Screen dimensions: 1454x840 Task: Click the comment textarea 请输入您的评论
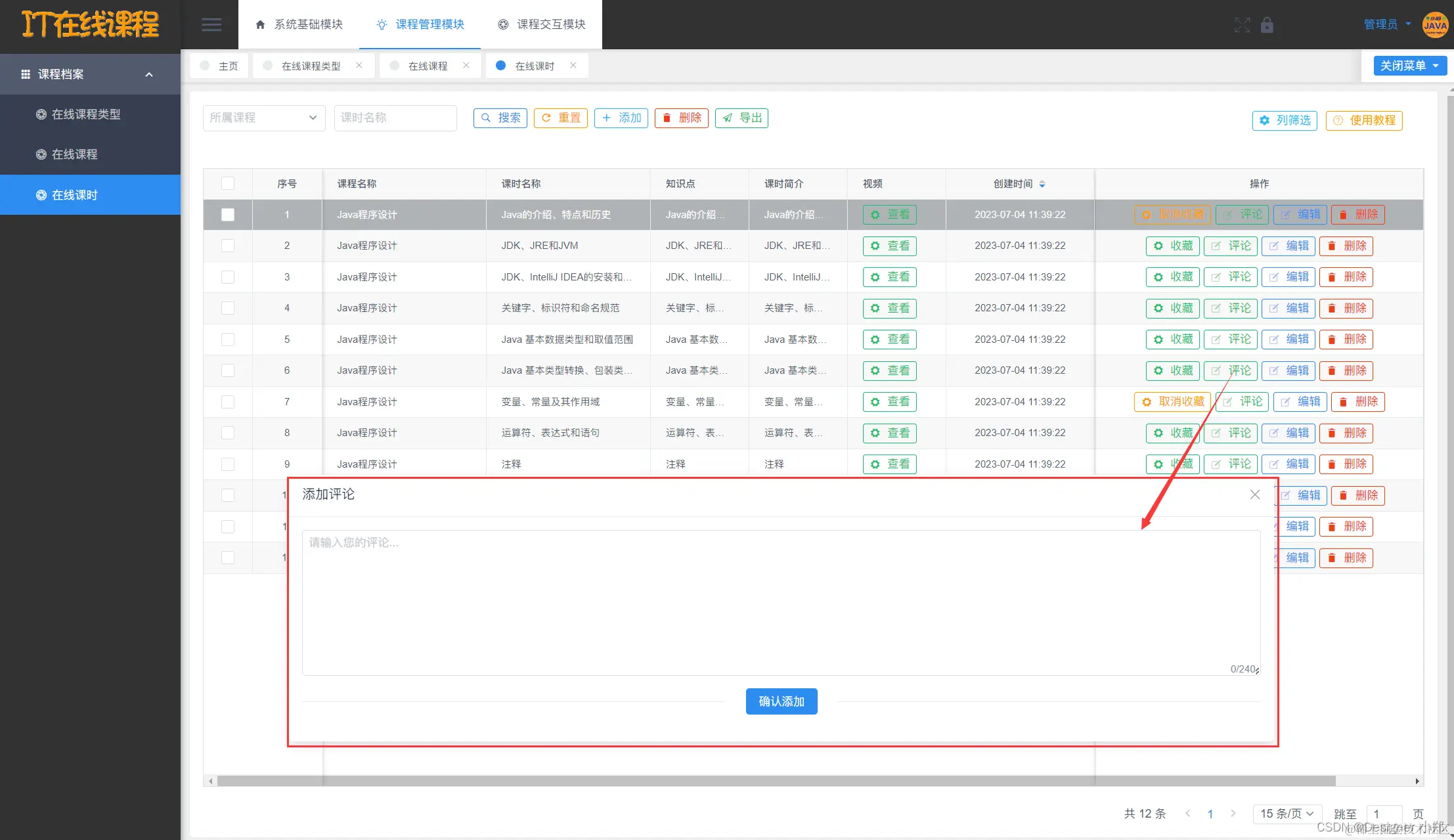pos(780,601)
